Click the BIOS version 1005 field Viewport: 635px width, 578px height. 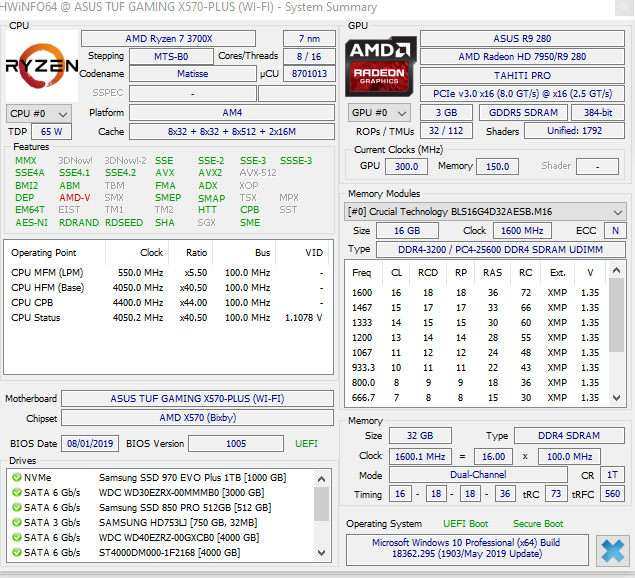[236, 444]
